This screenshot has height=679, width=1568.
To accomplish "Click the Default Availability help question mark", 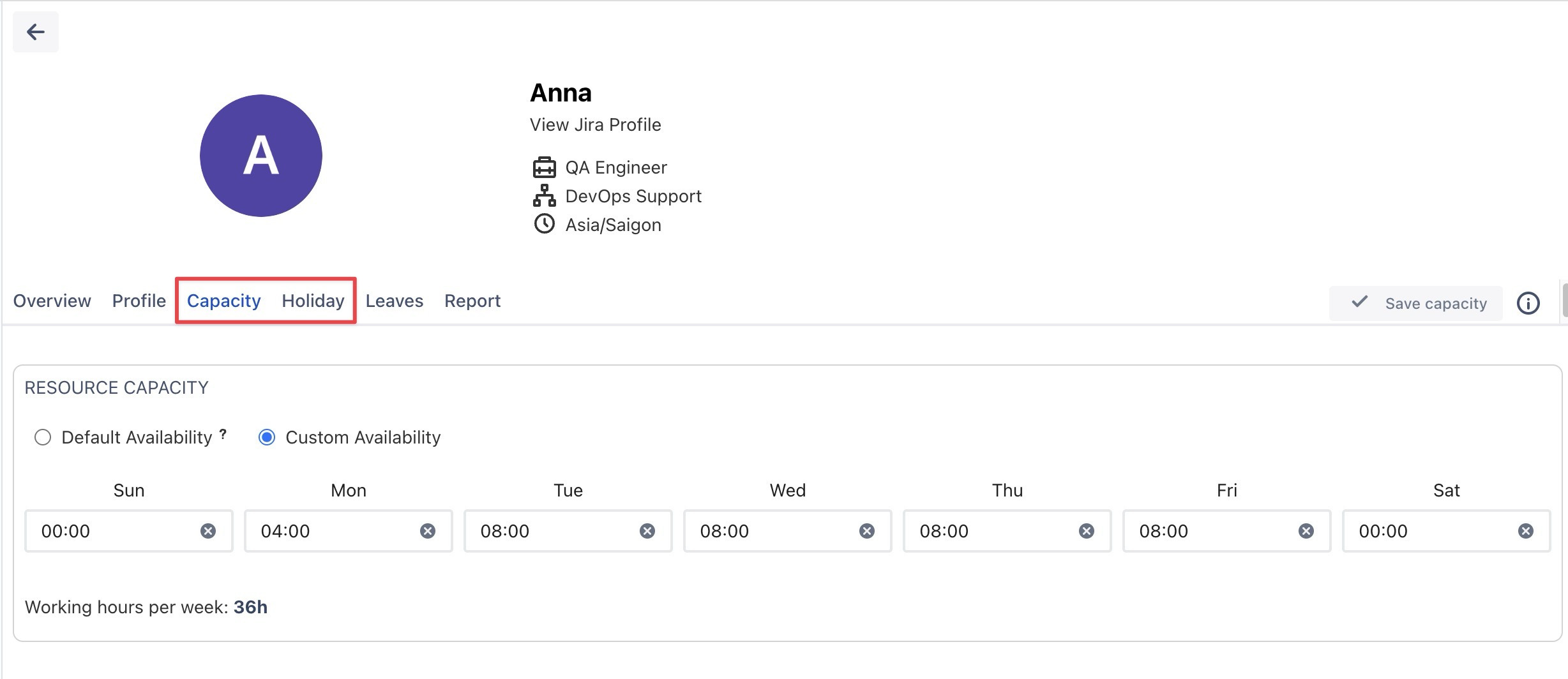I will coord(223,434).
